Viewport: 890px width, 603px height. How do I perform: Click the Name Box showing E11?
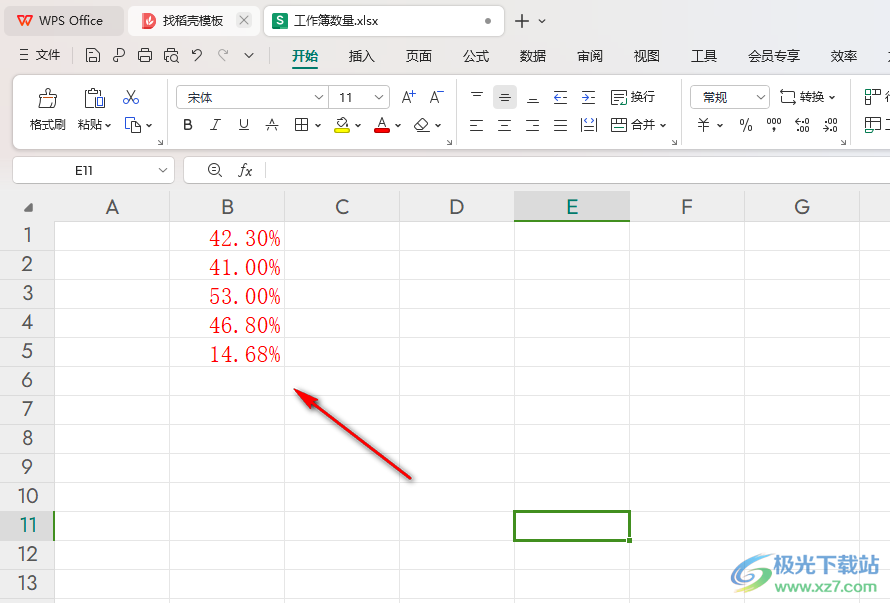click(84, 170)
